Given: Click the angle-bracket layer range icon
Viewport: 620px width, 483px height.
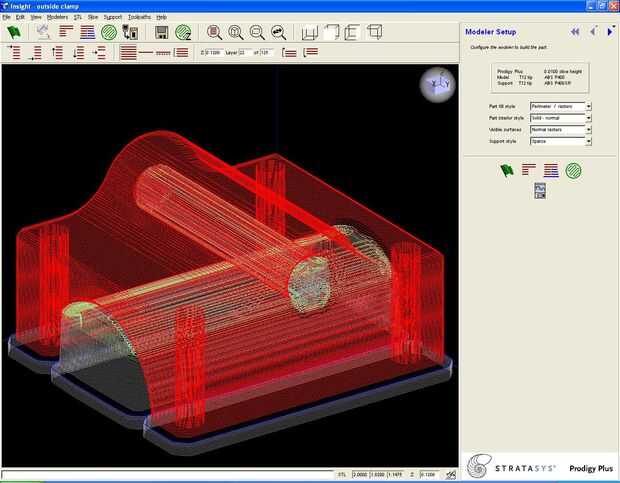Looking at the screenshot, I should click(x=310, y=52).
